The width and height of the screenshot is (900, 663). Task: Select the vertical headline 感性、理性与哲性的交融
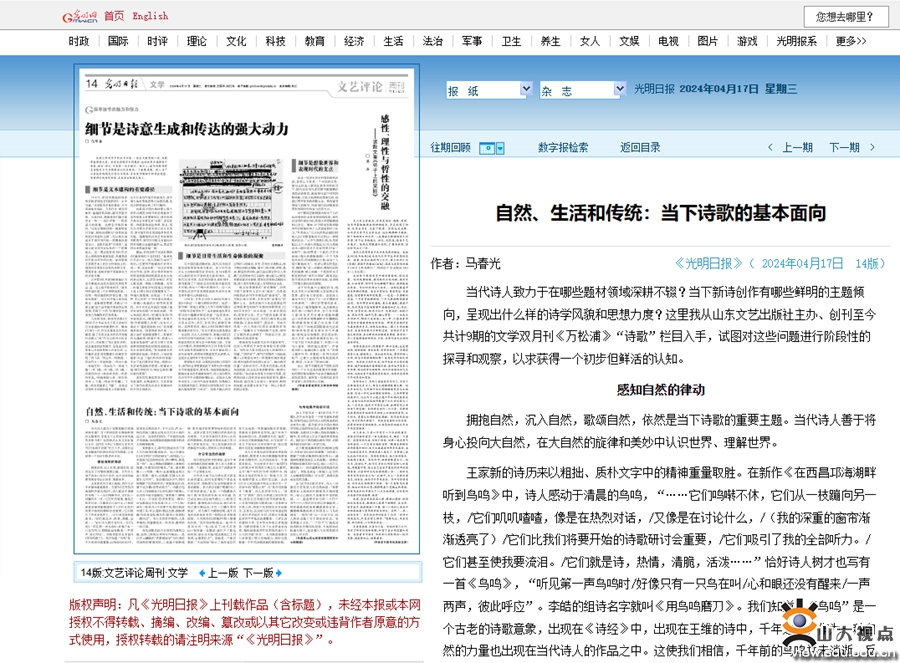point(385,162)
